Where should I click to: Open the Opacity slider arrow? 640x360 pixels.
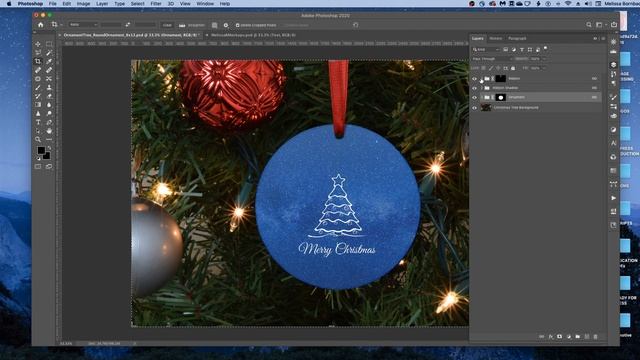(544, 59)
